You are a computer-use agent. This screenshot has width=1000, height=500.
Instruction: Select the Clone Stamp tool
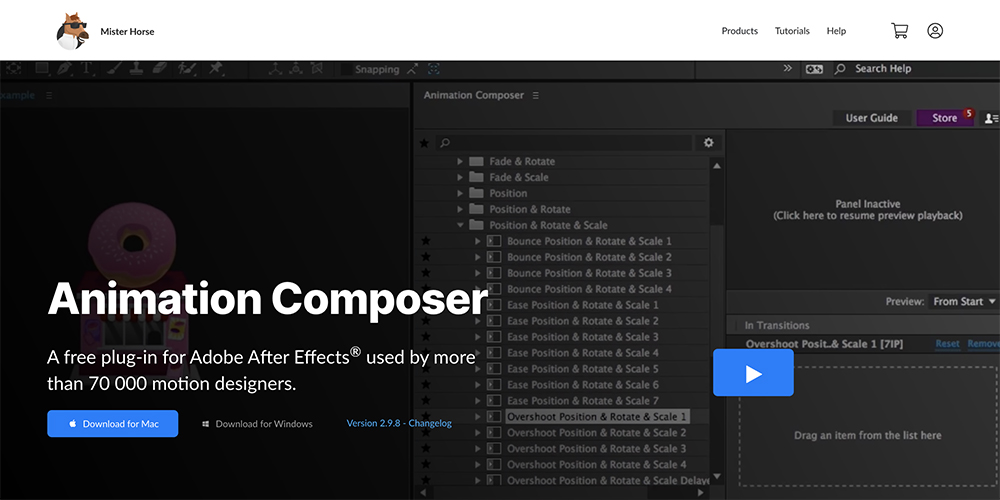click(136, 68)
